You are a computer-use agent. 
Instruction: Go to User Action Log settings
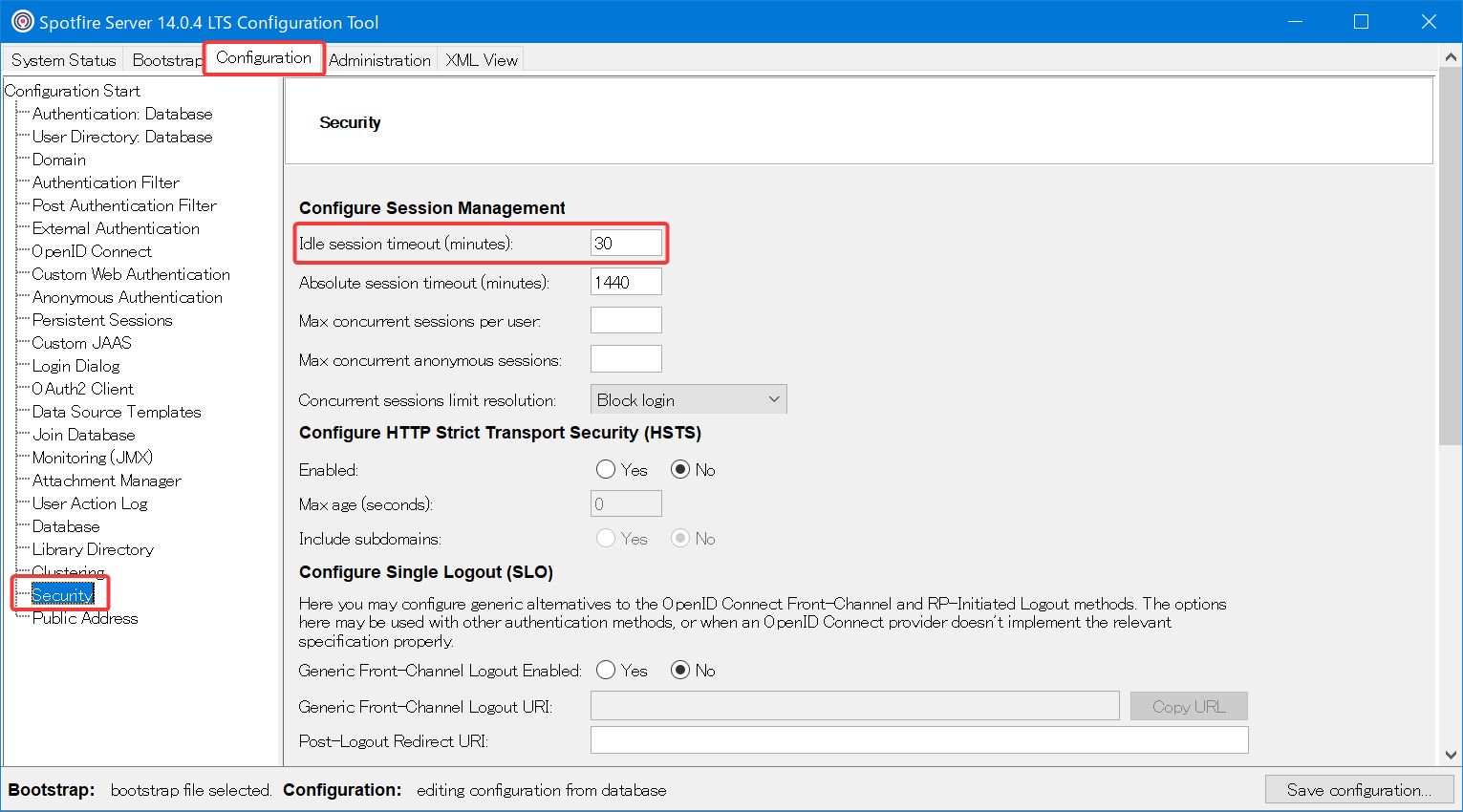click(90, 503)
